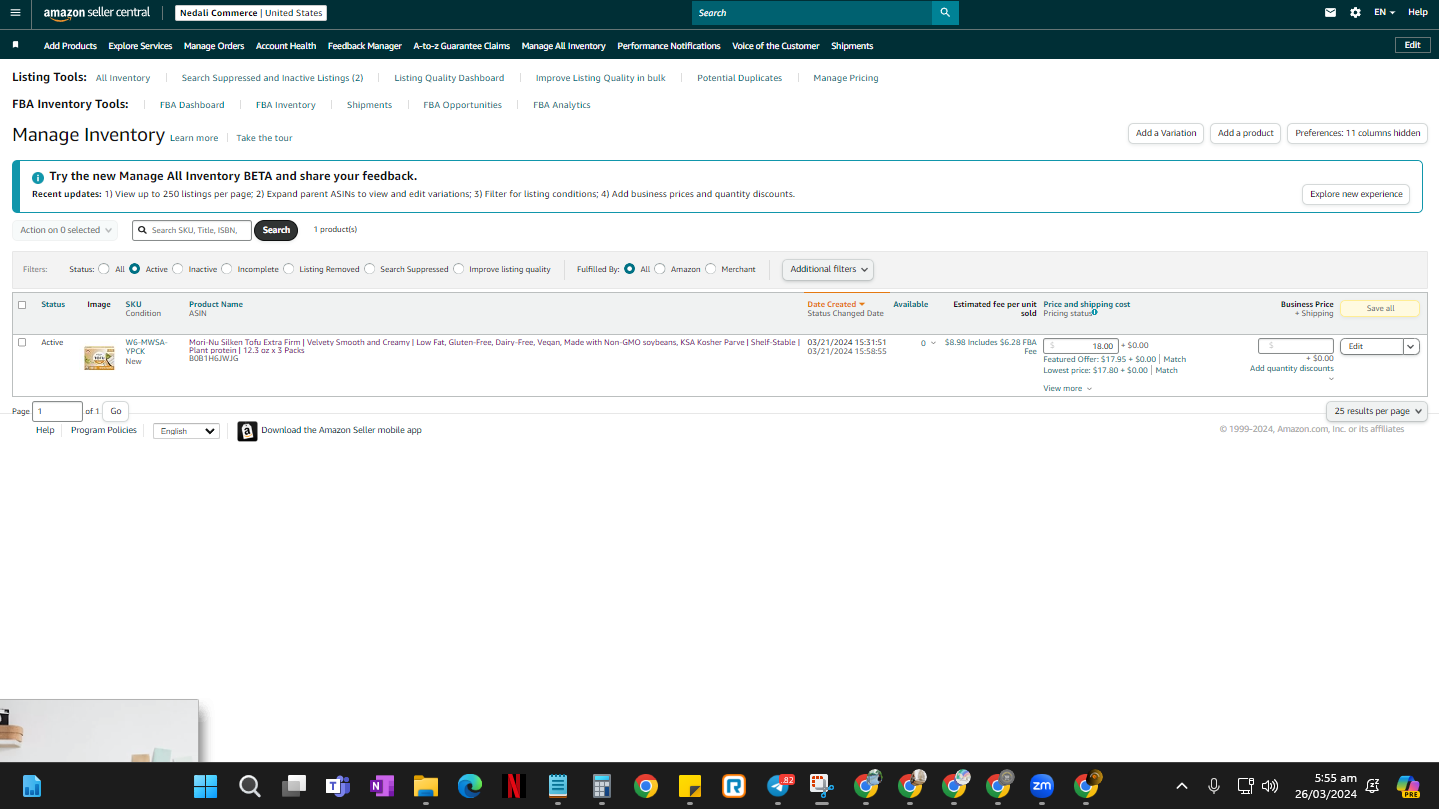Open the W6-MWSA-YPCK SKU link
1439x809 pixels.
point(146,347)
